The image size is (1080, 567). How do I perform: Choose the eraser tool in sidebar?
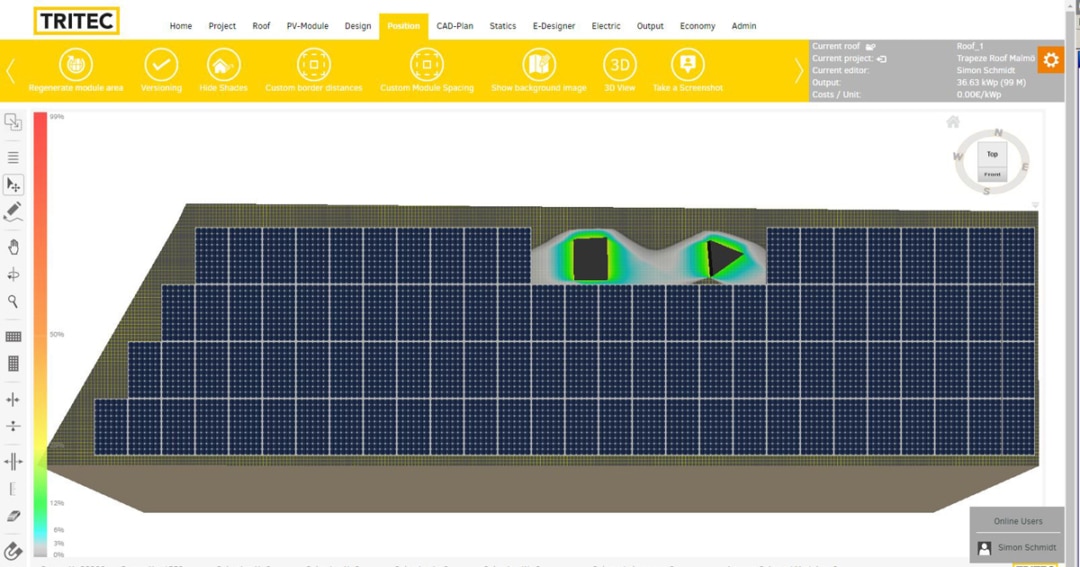click(x=13, y=516)
